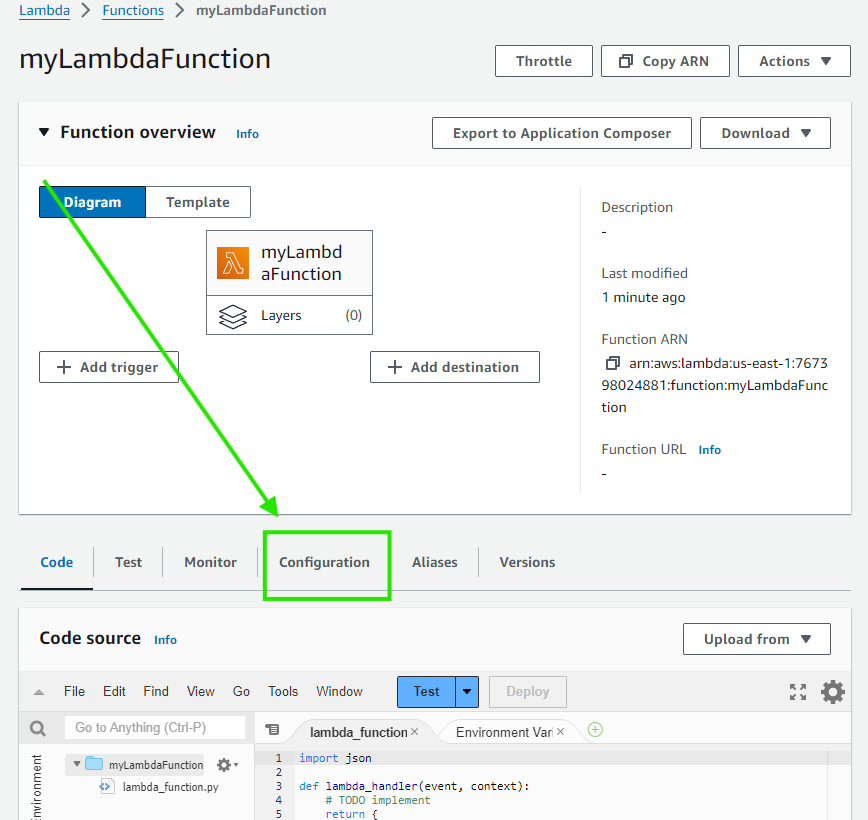Click the fullscreen expand icon in the editor

click(x=797, y=692)
